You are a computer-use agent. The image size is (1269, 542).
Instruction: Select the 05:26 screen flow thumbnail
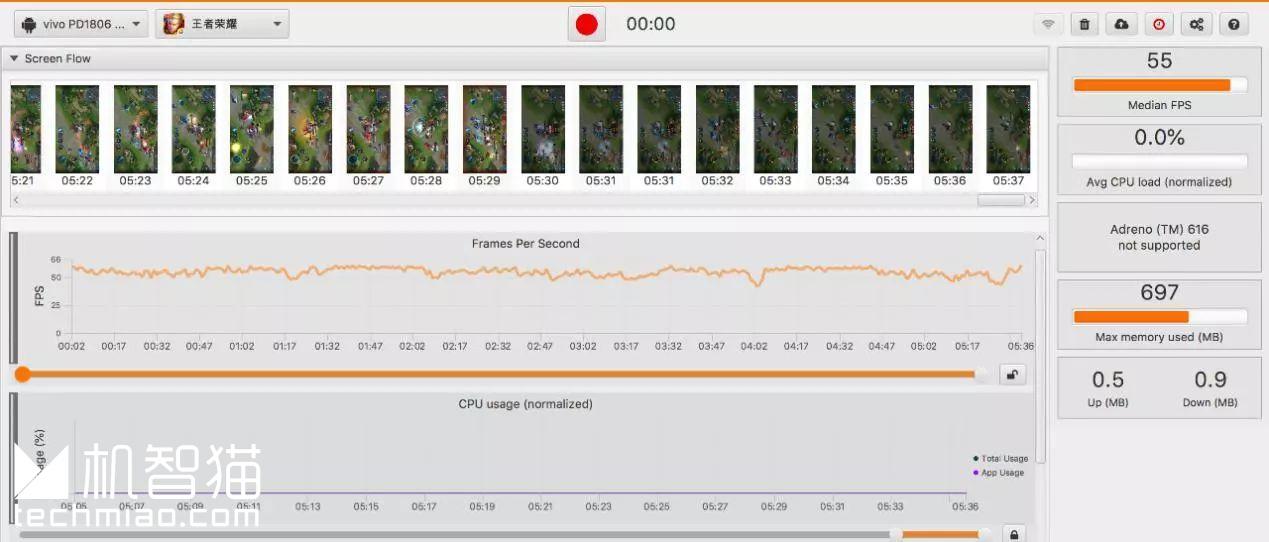[310, 129]
